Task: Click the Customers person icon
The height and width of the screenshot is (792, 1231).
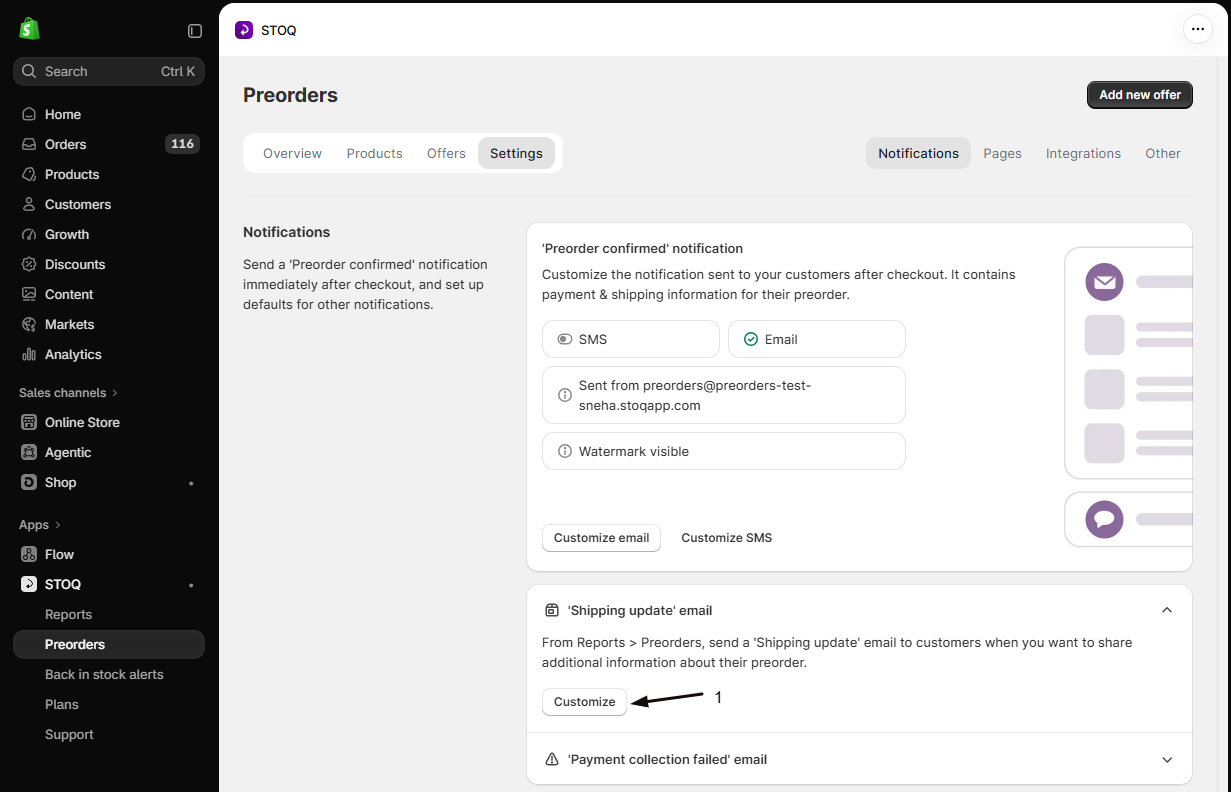Action: (29, 204)
